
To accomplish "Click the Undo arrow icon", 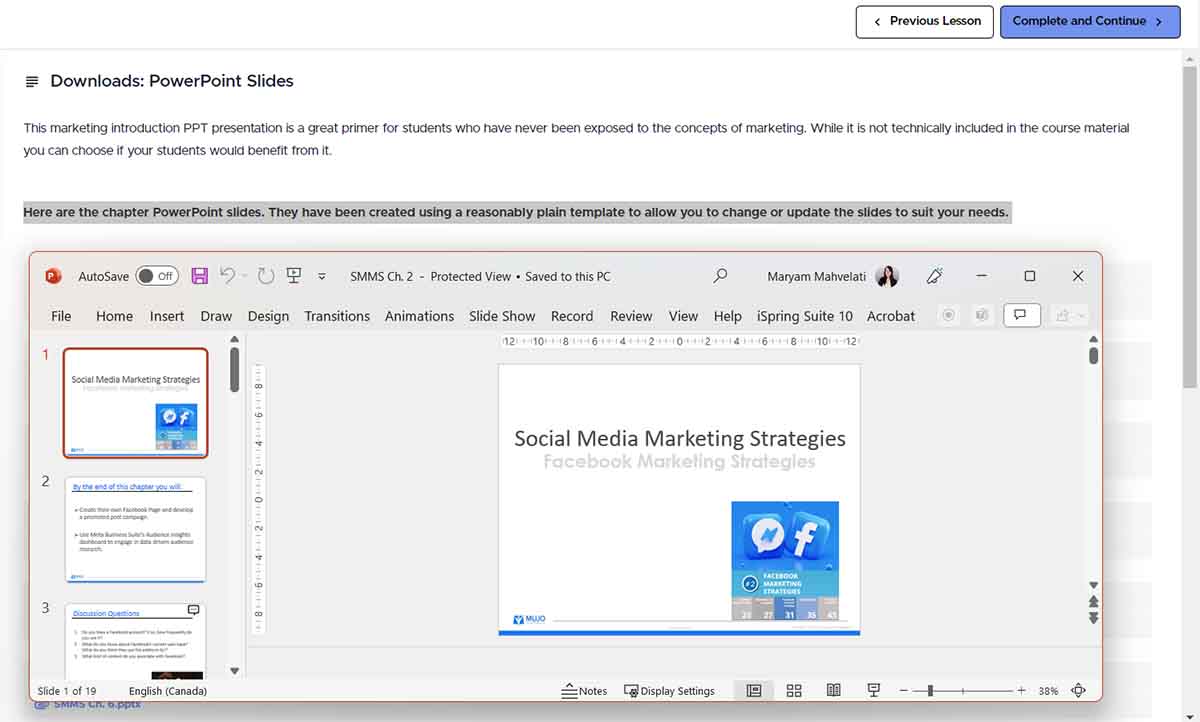I will pyautogui.click(x=228, y=275).
